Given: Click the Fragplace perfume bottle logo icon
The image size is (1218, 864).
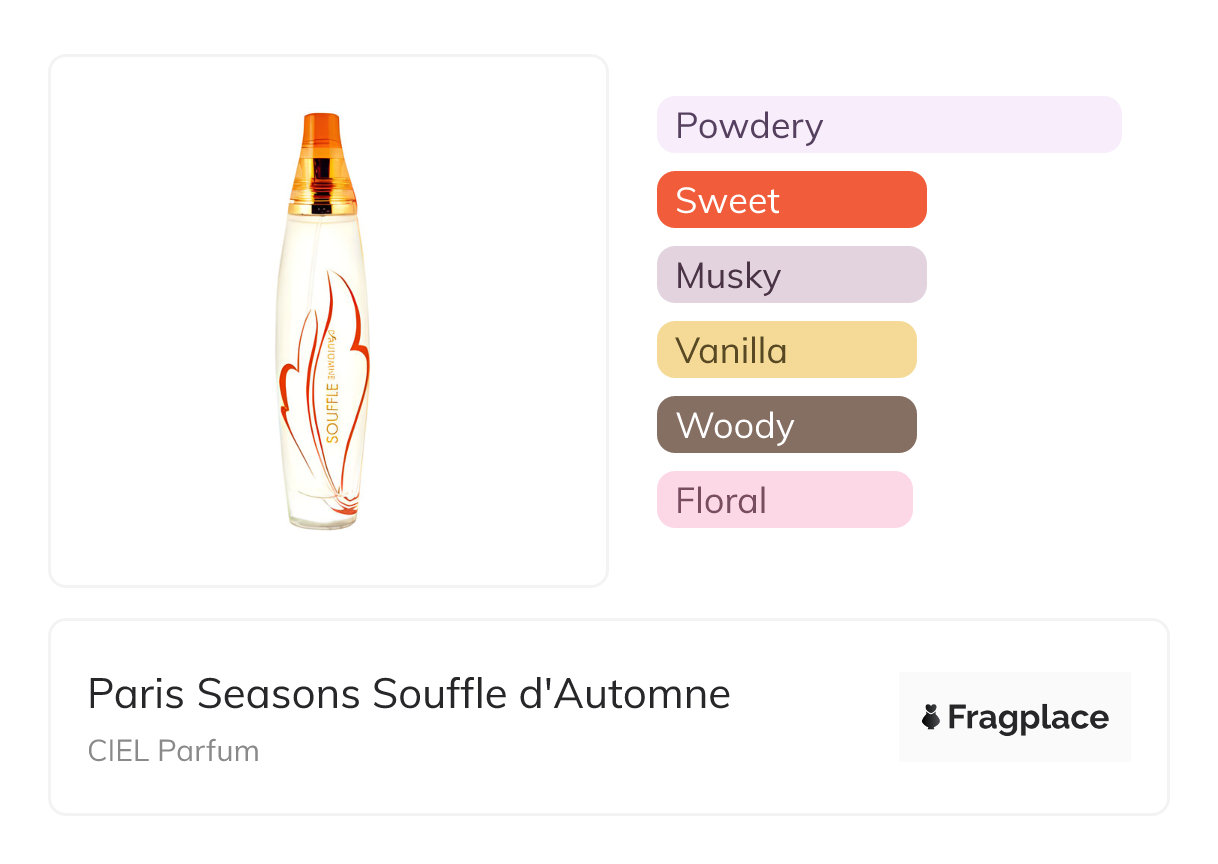Looking at the screenshot, I should 931,717.
